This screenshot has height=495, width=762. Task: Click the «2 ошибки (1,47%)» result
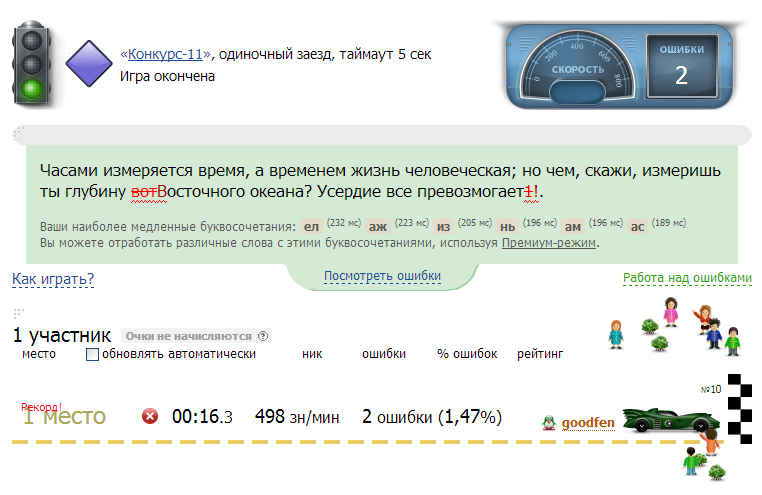432,417
